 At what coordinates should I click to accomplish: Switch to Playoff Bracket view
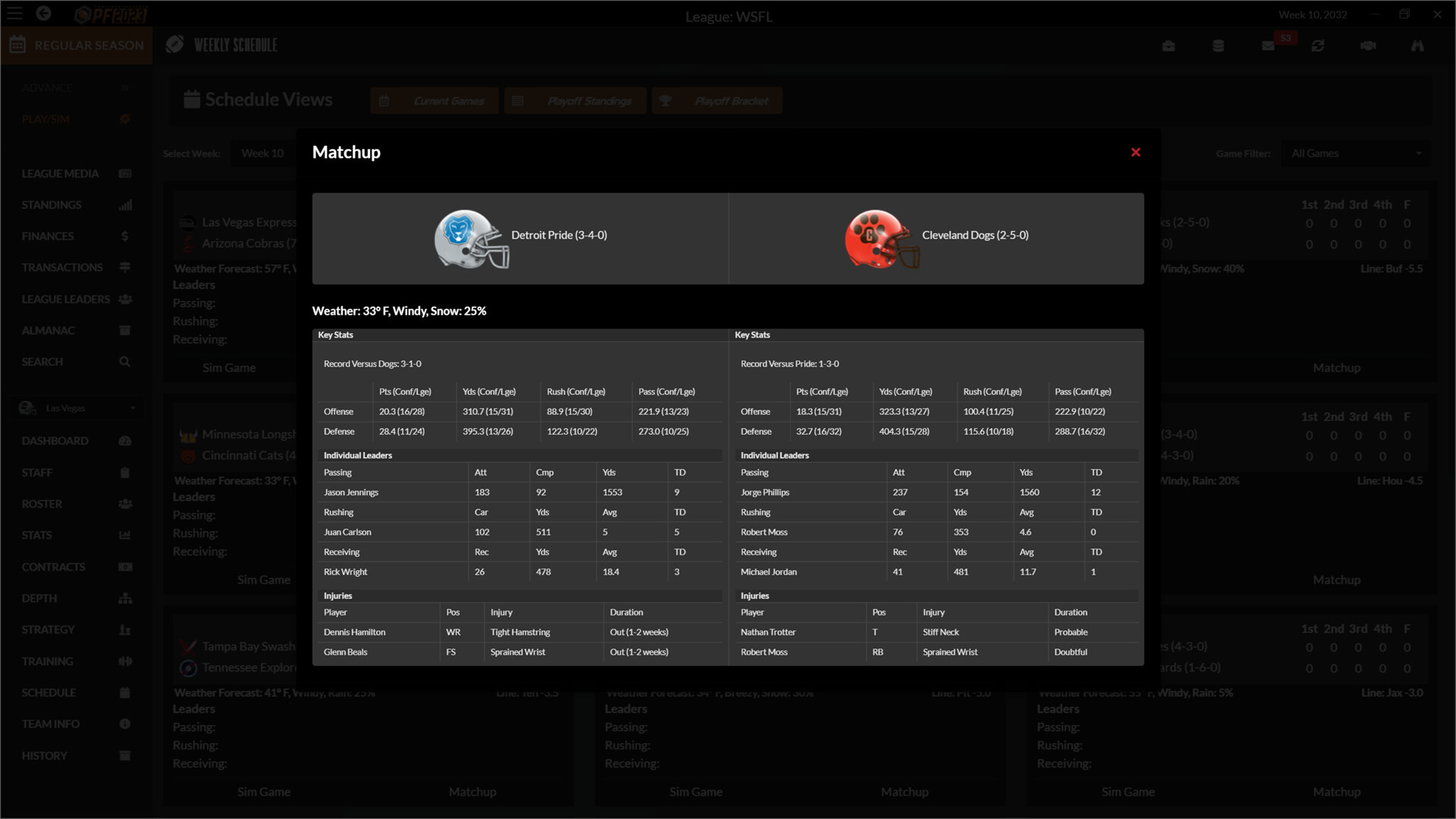pyautogui.click(x=716, y=100)
